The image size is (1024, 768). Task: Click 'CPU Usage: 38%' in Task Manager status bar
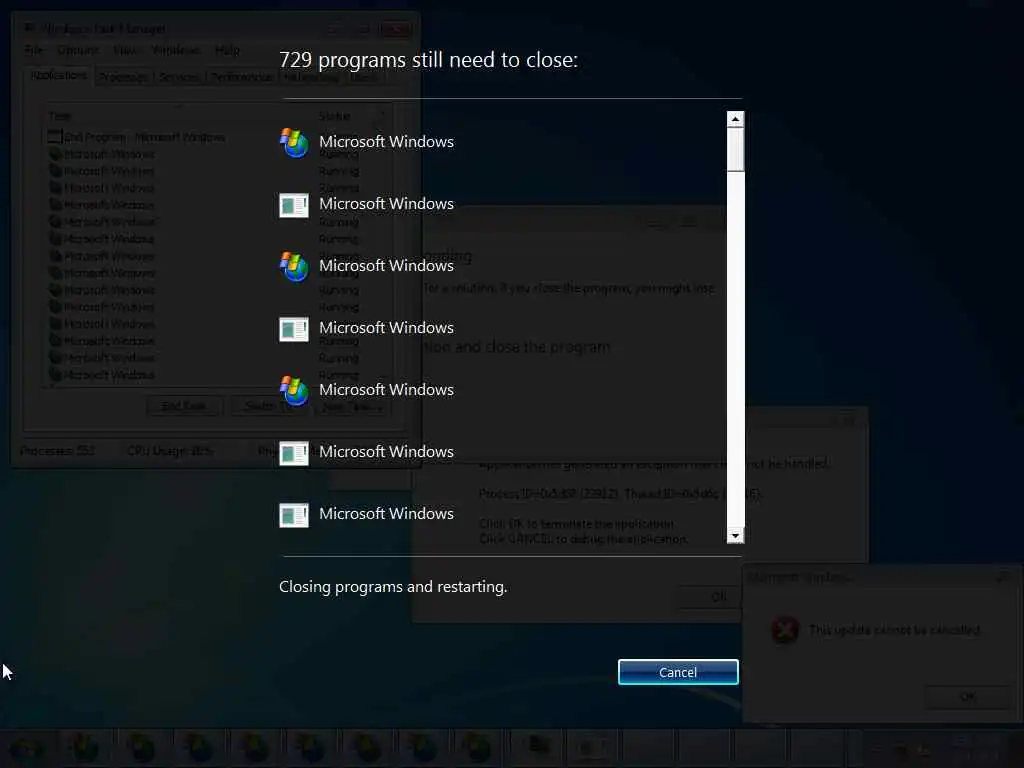[x=169, y=451]
